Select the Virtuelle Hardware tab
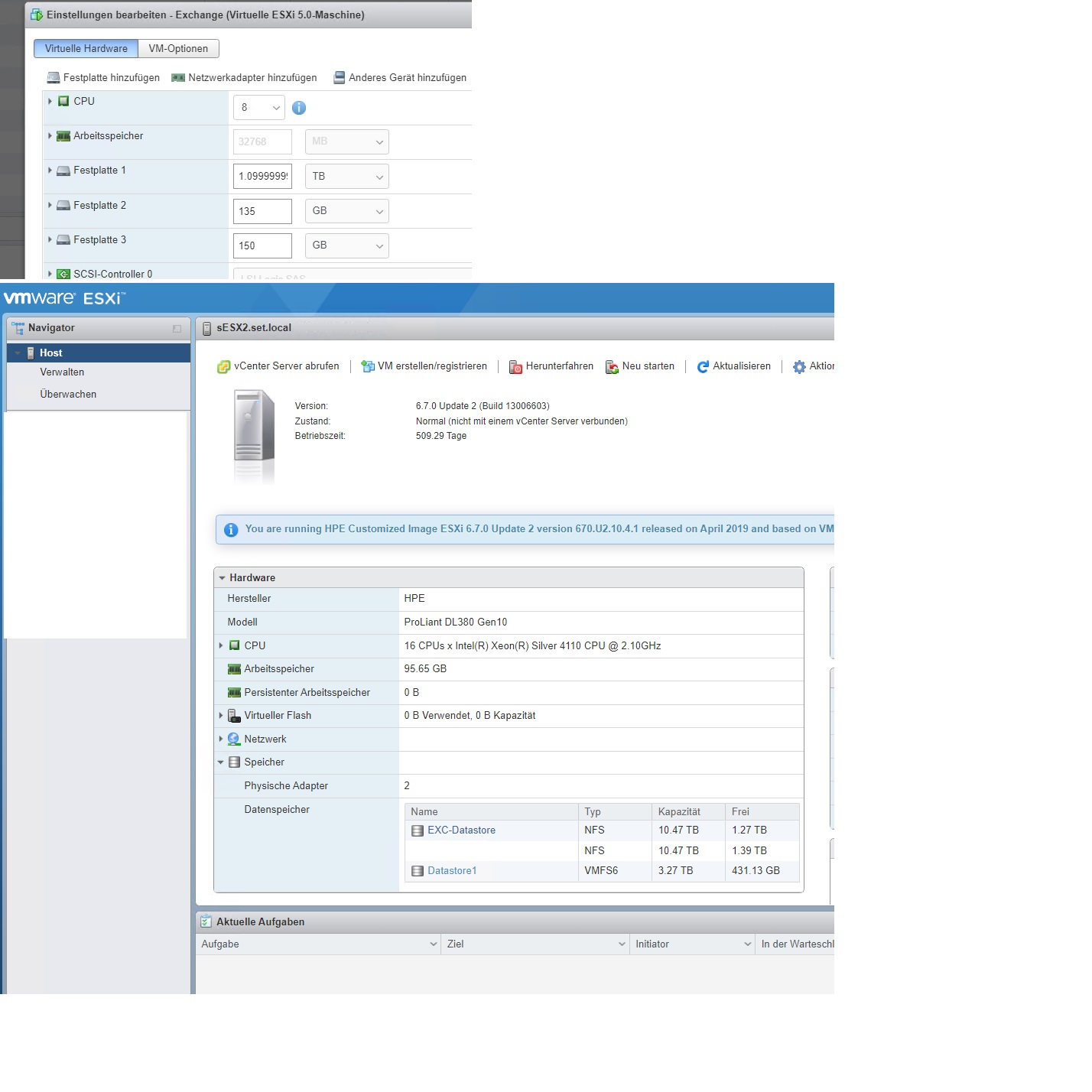Viewport: 1092px width, 1092px height. [86, 49]
